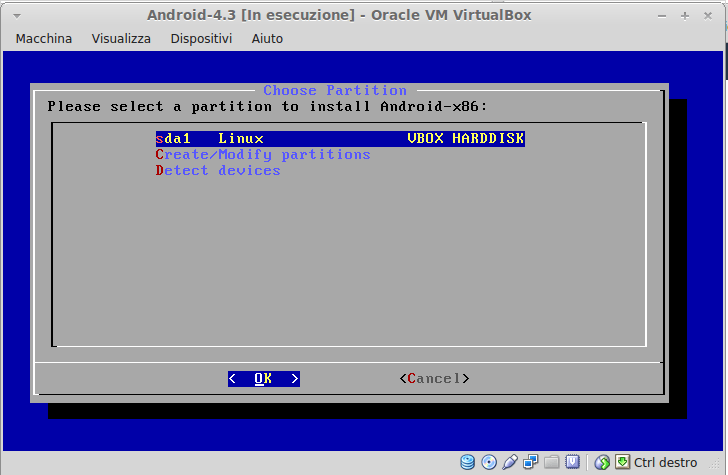Click the Ctrl destro host key label
Viewport: 728px width, 475px height.
[665, 462]
